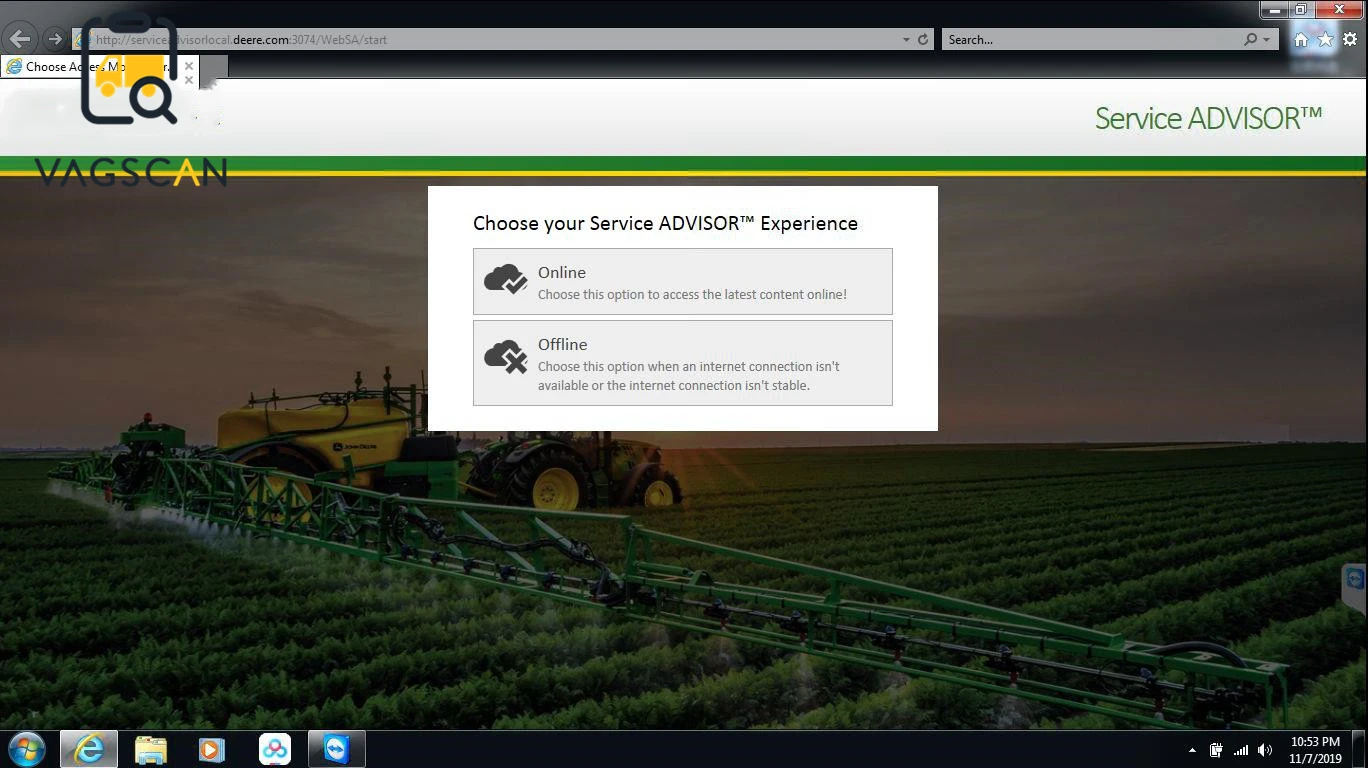Choose the Offline Service ADVISOR experience

pyautogui.click(x=683, y=363)
